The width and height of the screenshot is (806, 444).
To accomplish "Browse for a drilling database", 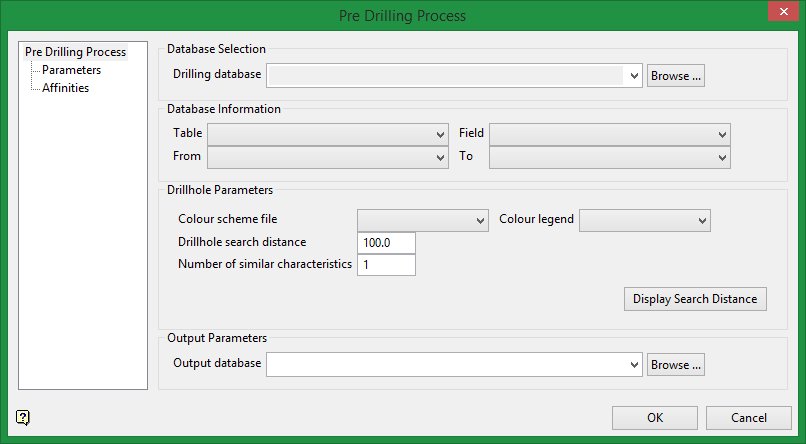I will pos(676,76).
